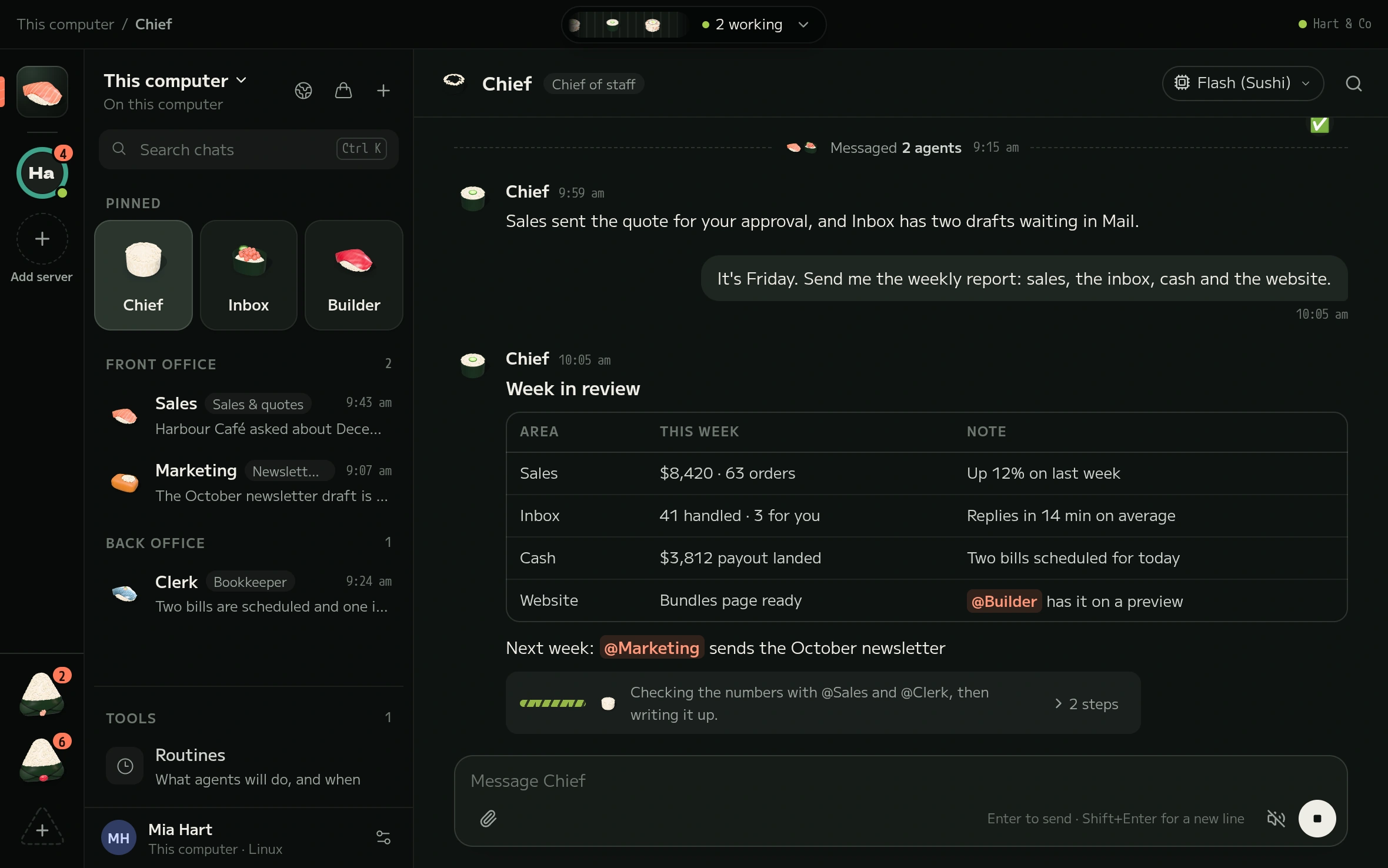This screenshot has width=1388, height=868.
Task: Stop the running response
Action: pyautogui.click(x=1317, y=819)
